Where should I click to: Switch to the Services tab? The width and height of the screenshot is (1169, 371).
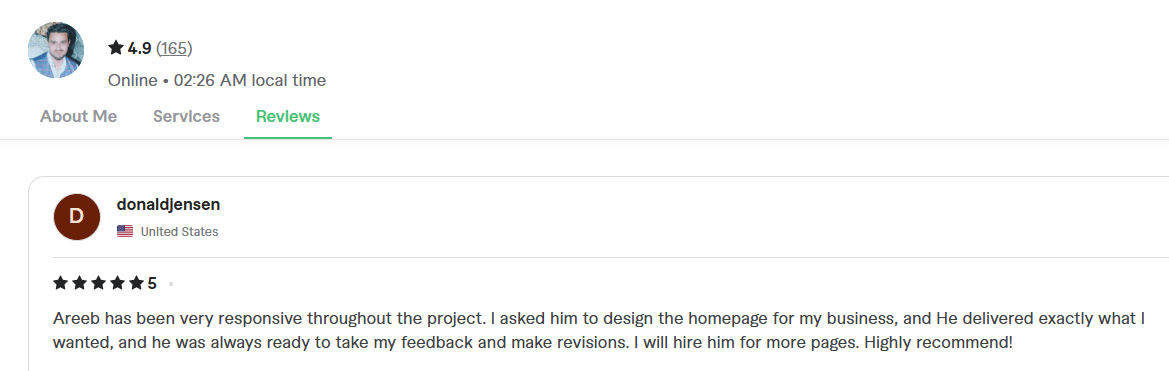coord(186,116)
